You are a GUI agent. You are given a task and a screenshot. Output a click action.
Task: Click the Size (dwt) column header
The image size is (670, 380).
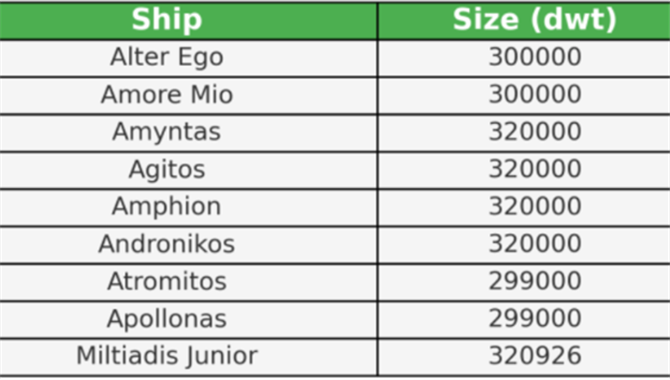pyautogui.click(x=524, y=21)
